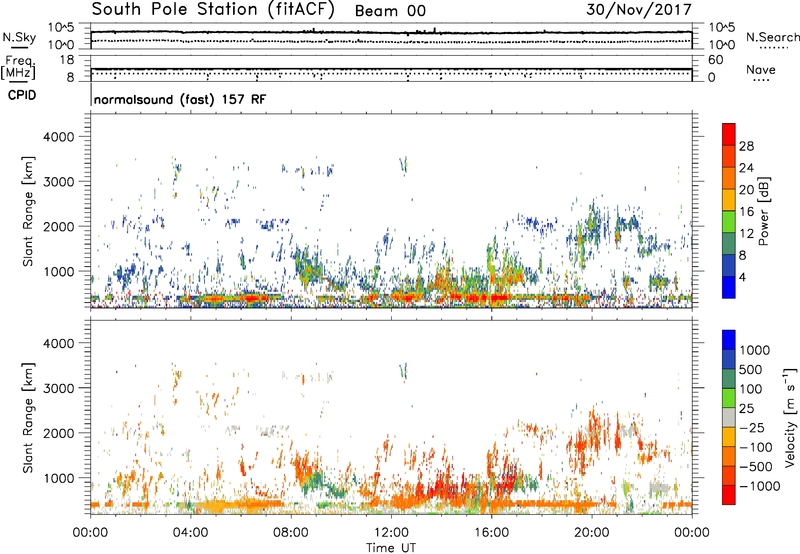800x554 pixels.
Task: Click the blue bottom of the power colorbar
Action: pyautogui.click(x=729, y=287)
